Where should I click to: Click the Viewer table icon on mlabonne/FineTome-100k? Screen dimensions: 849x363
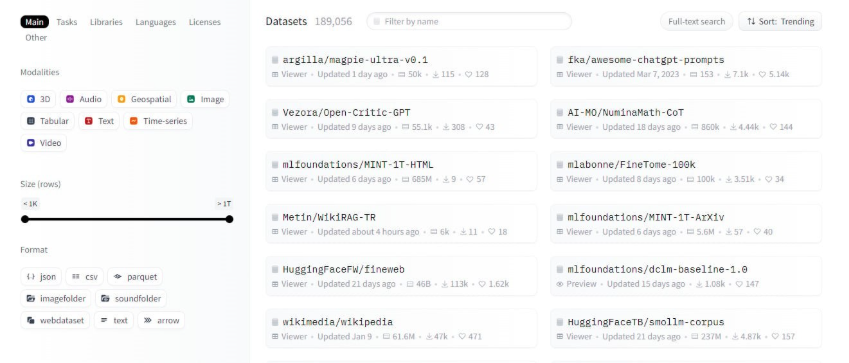pyautogui.click(x=560, y=179)
